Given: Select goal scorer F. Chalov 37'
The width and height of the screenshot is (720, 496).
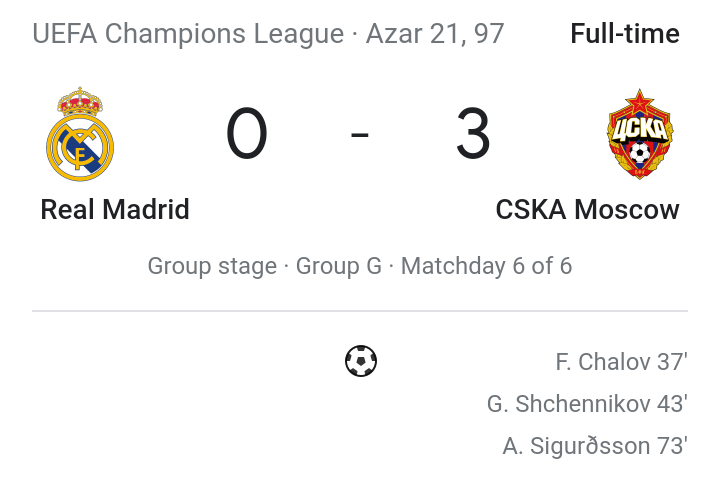Looking at the screenshot, I should click(621, 362).
